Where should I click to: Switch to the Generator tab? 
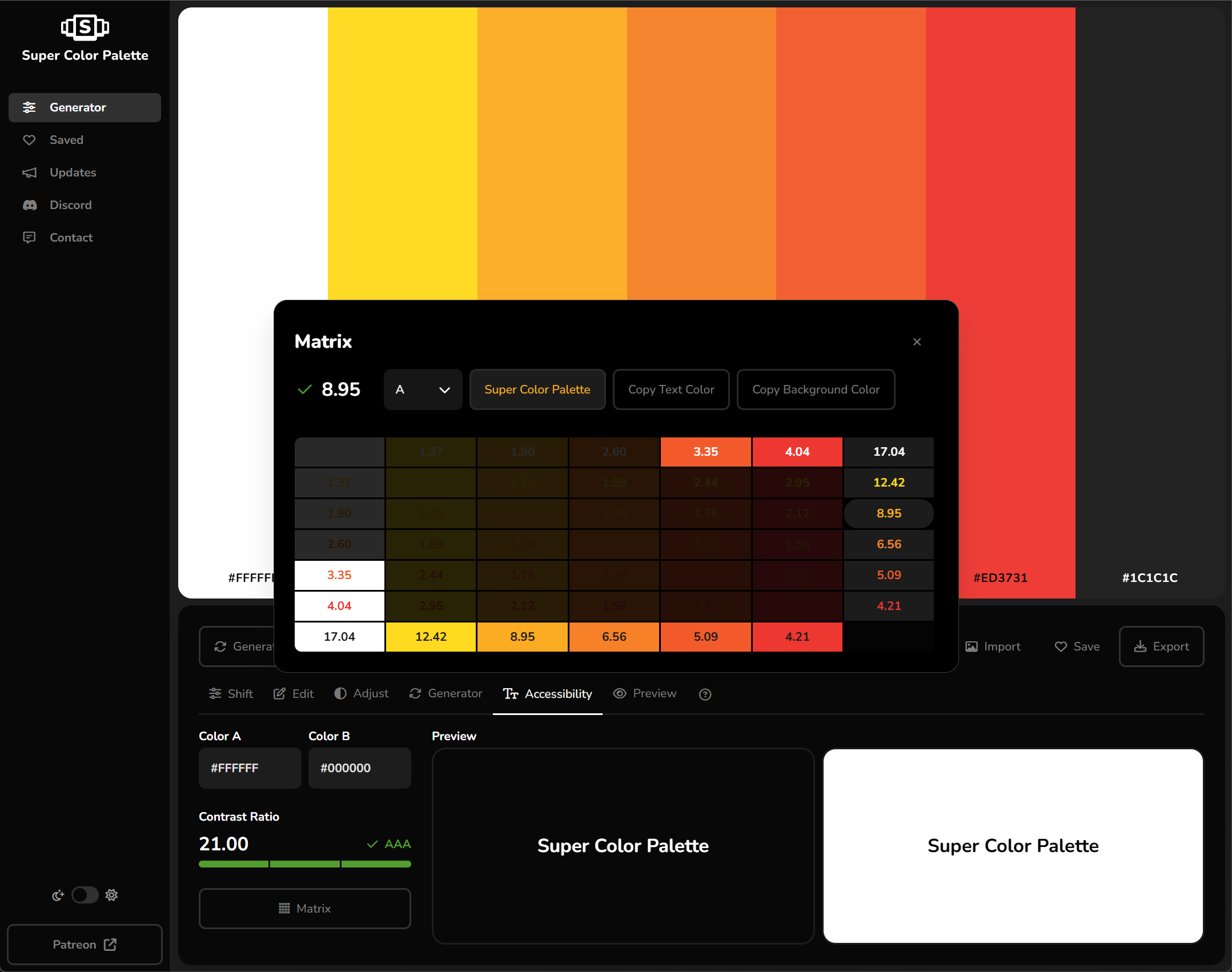[446, 694]
